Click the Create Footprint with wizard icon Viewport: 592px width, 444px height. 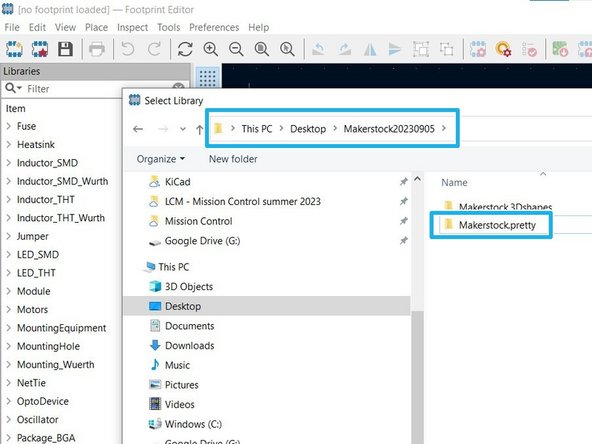40,49
